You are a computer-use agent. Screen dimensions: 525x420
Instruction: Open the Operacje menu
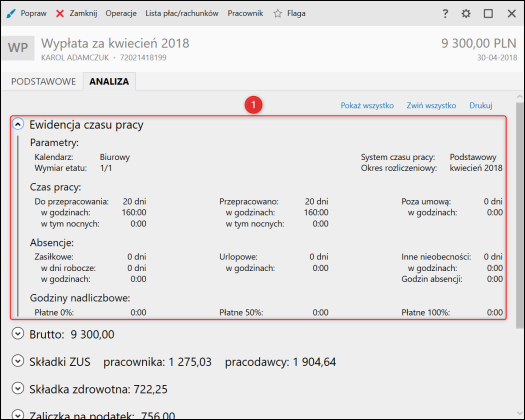(x=121, y=14)
